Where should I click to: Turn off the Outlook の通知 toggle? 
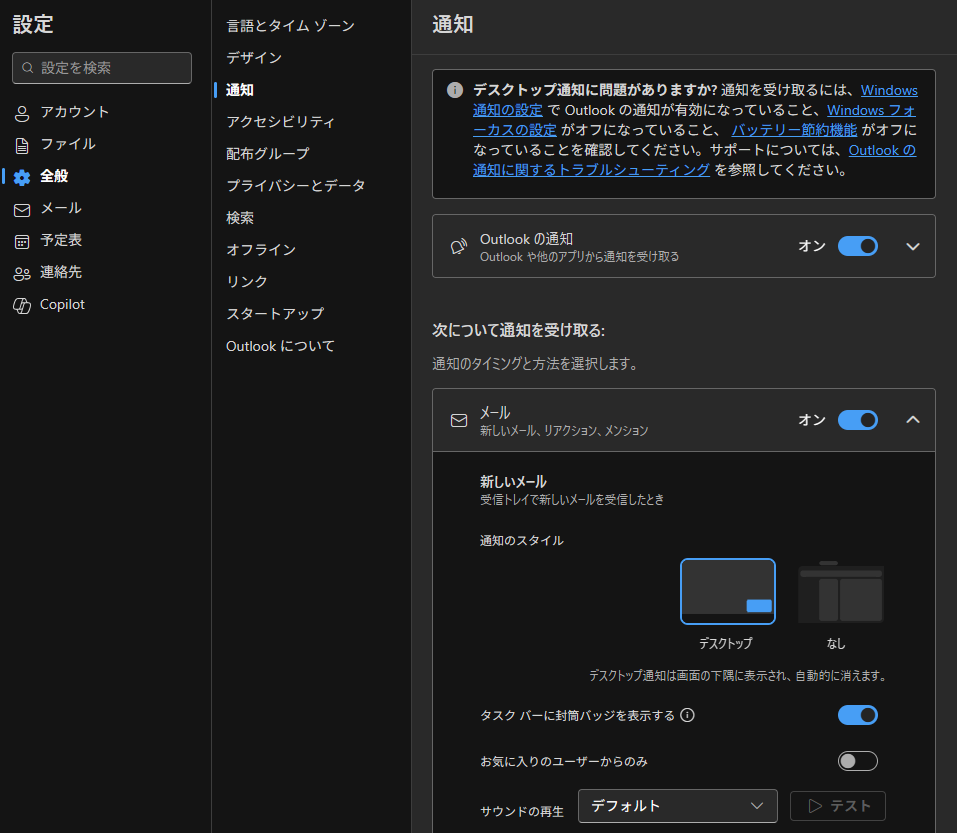coord(858,247)
